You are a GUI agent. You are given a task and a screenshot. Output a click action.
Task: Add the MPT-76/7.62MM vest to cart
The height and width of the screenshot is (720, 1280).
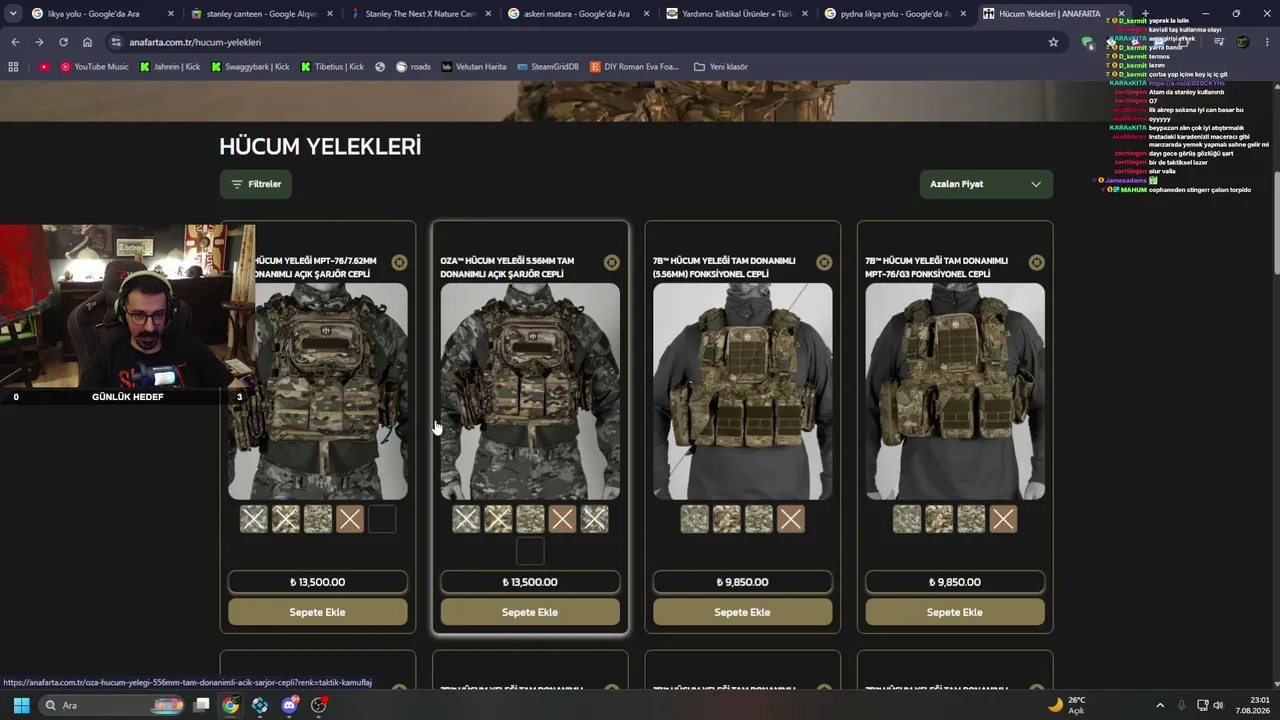(x=318, y=612)
